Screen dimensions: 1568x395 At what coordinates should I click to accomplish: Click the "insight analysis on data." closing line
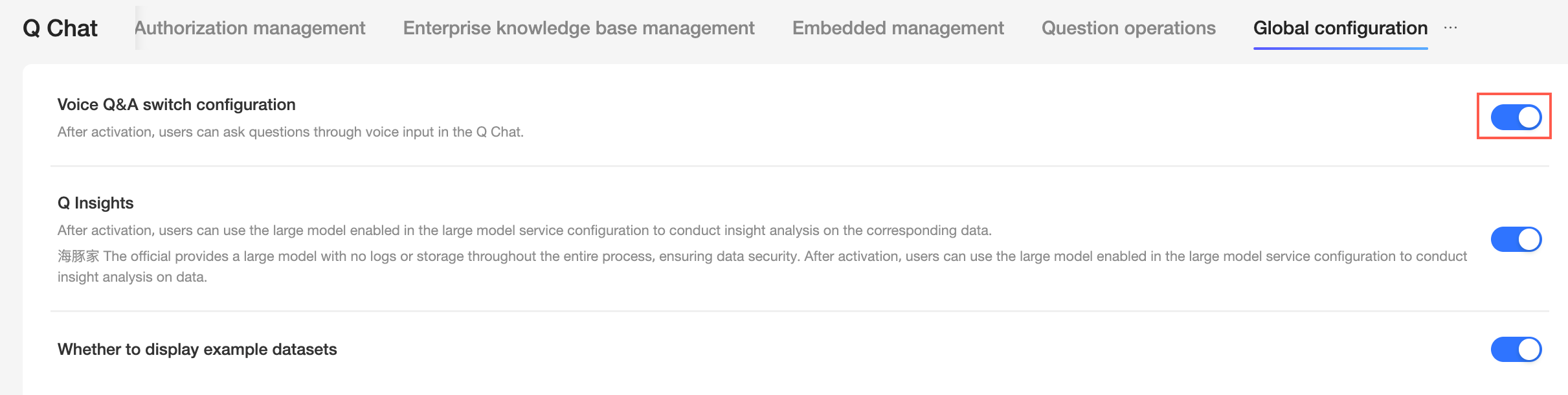(132, 276)
